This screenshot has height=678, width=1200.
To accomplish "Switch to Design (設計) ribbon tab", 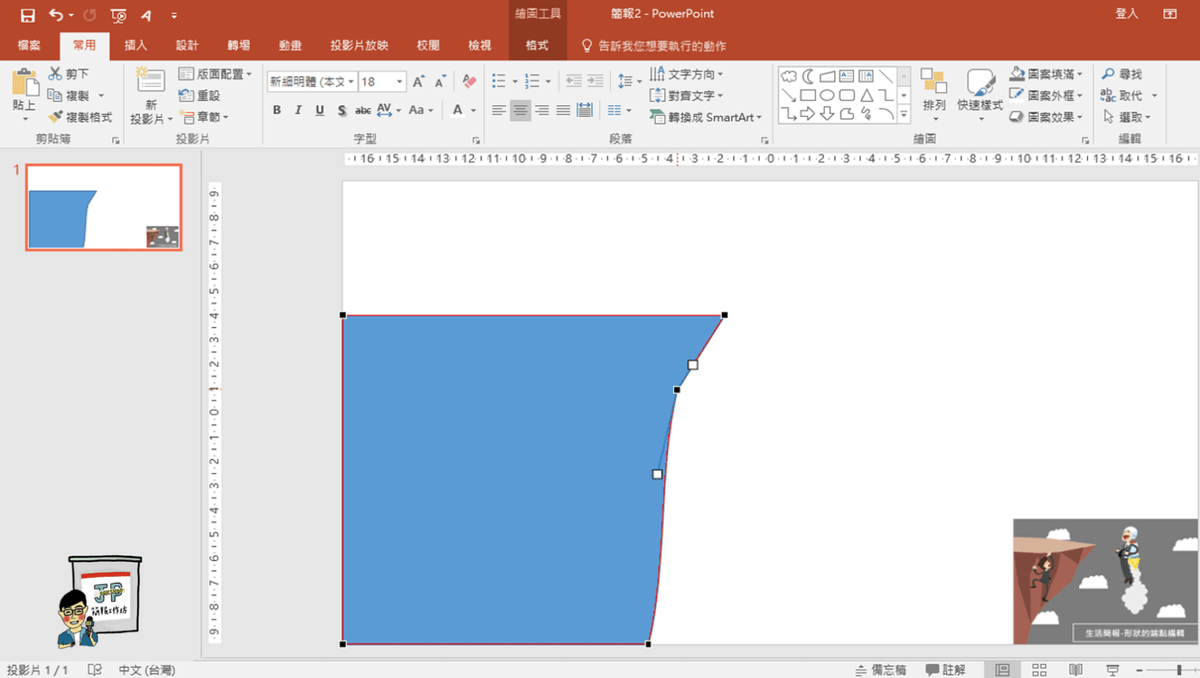I will (187, 46).
